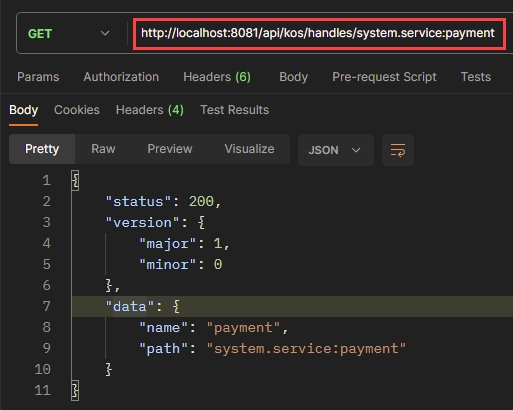The image size is (513, 410).
Task: Open the Params request tab
Action: coord(38,77)
